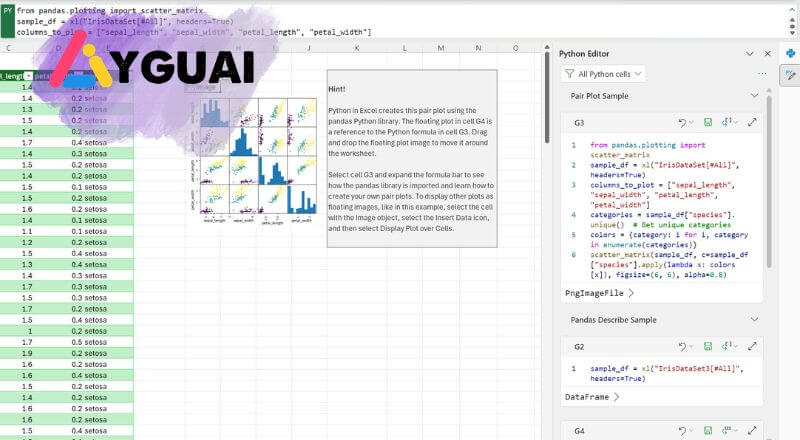Save the G3 Python cell with green icon
Viewport: 800px width, 440px height.
click(708, 123)
